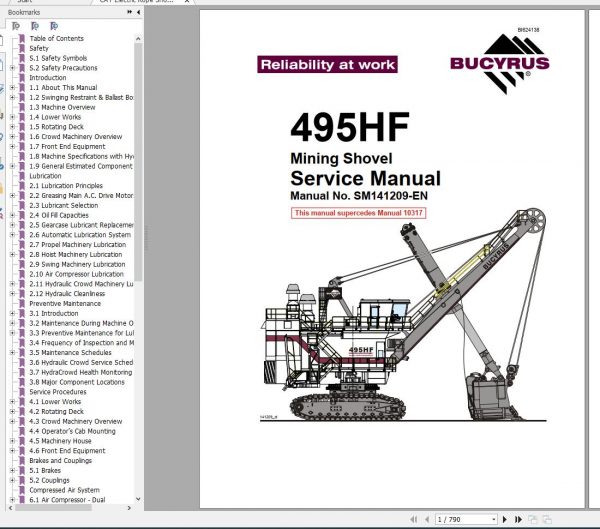The image size is (600, 529).
Task: Select the 4.1 Lower Works bookmark
Action: coord(55,402)
